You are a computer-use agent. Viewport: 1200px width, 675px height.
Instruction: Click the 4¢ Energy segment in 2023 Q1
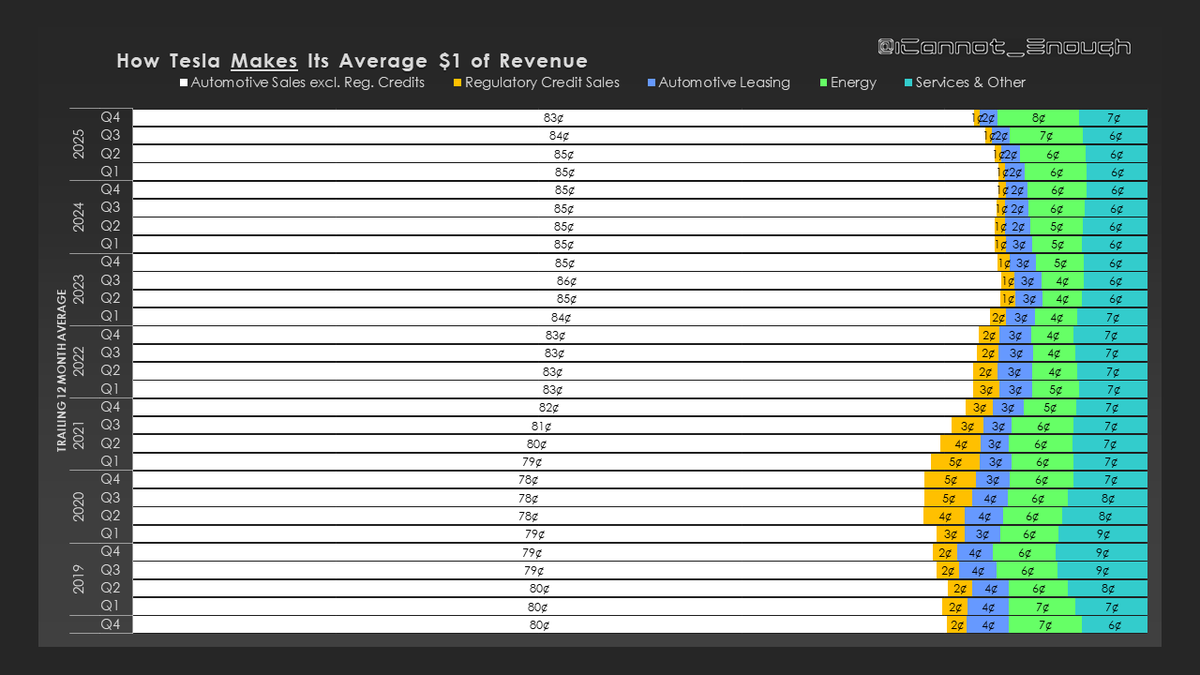click(x=1055, y=317)
